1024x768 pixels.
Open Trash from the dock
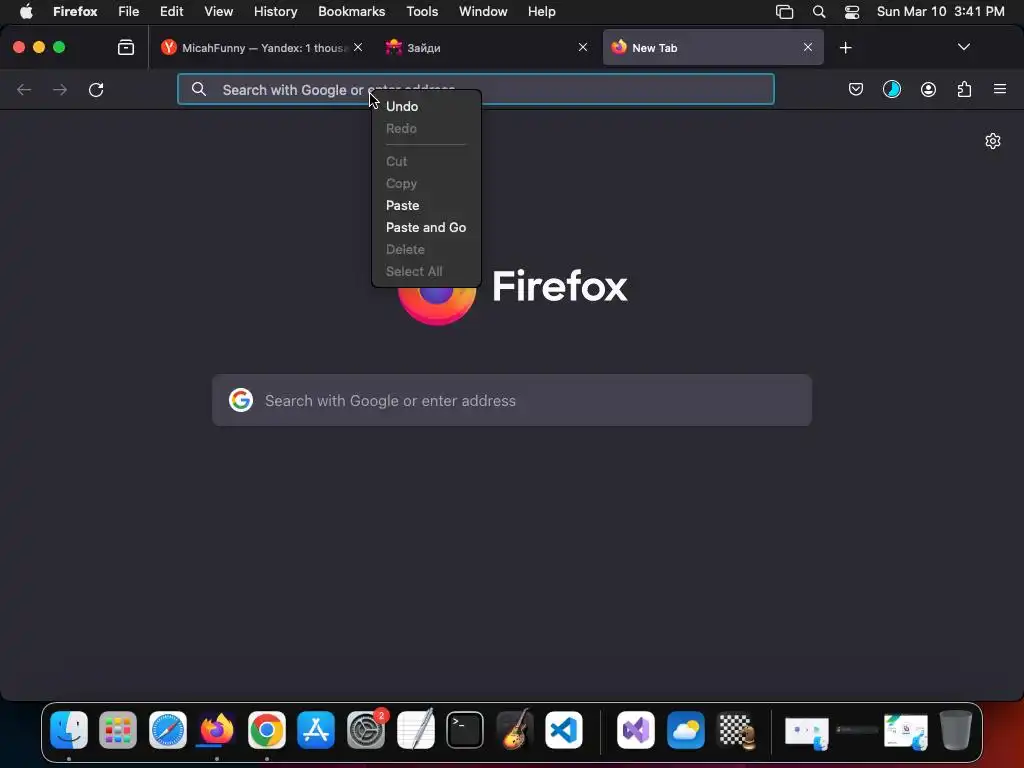click(x=956, y=729)
